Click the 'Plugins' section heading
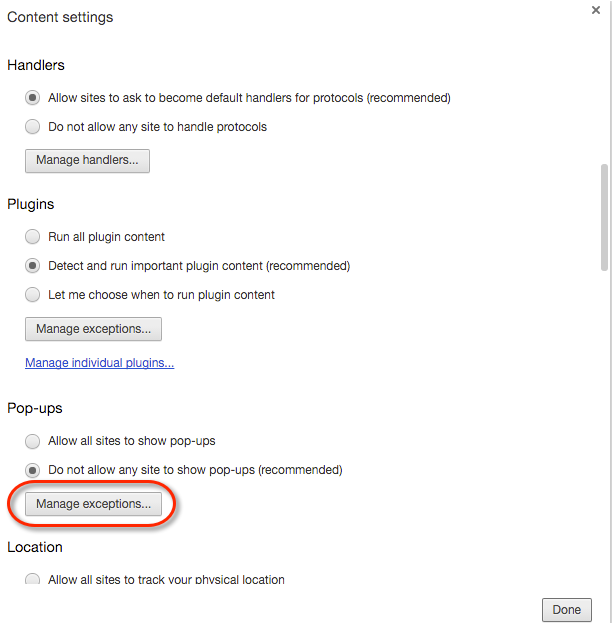 click(x=31, y=204)
